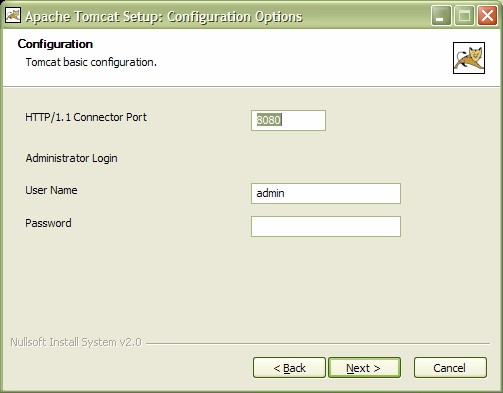Click the 'admin' text in User Name box
Viewport: 503px width, 393px height.
point(270,193)
